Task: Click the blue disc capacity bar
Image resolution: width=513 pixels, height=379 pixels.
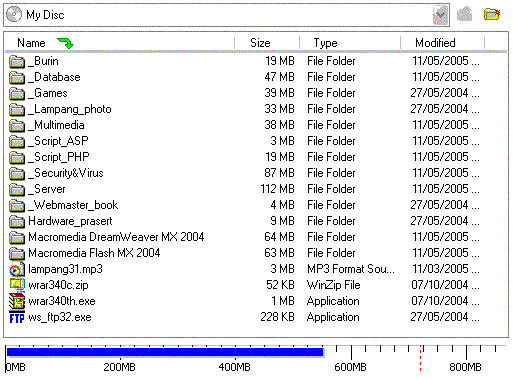Action: point(165,353)
